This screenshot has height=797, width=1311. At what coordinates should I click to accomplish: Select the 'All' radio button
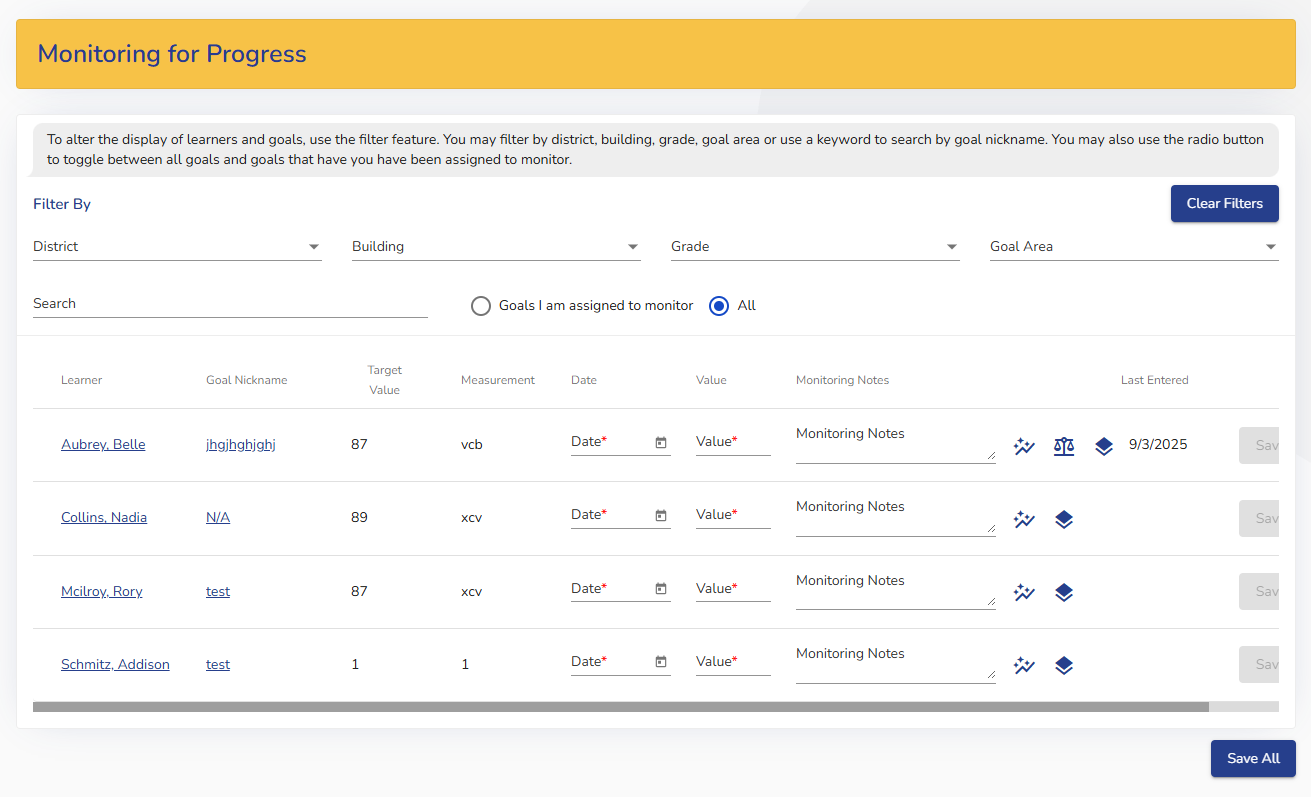[718, 306]
